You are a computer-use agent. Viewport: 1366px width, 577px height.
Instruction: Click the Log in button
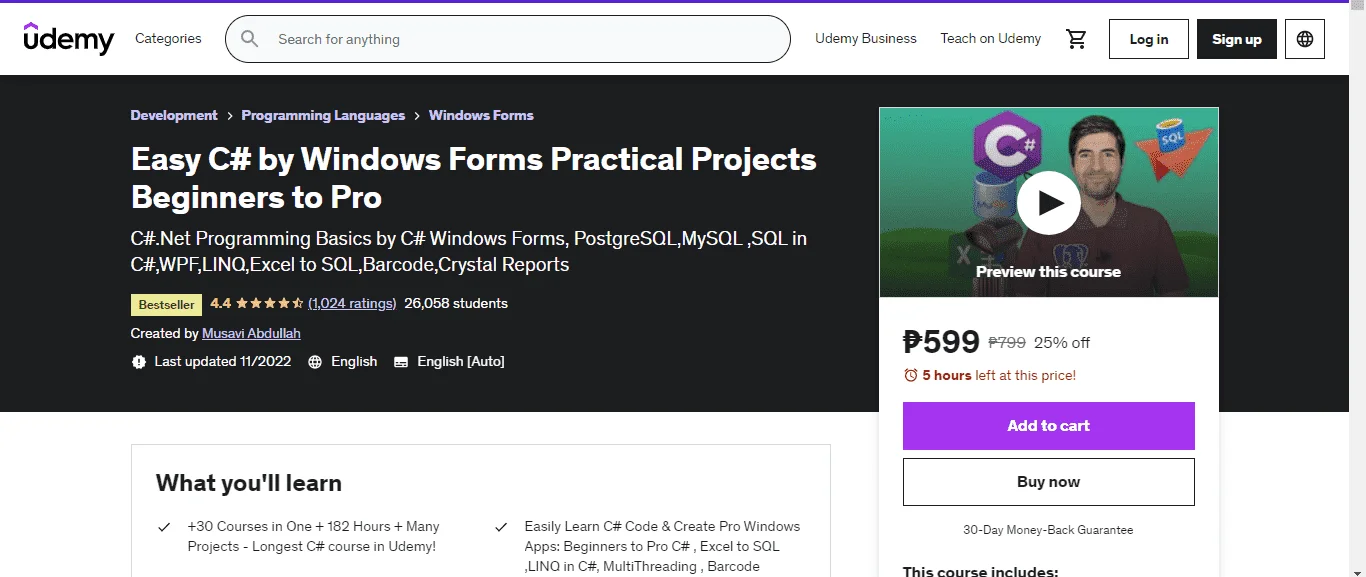click(x=1149, y=39)
